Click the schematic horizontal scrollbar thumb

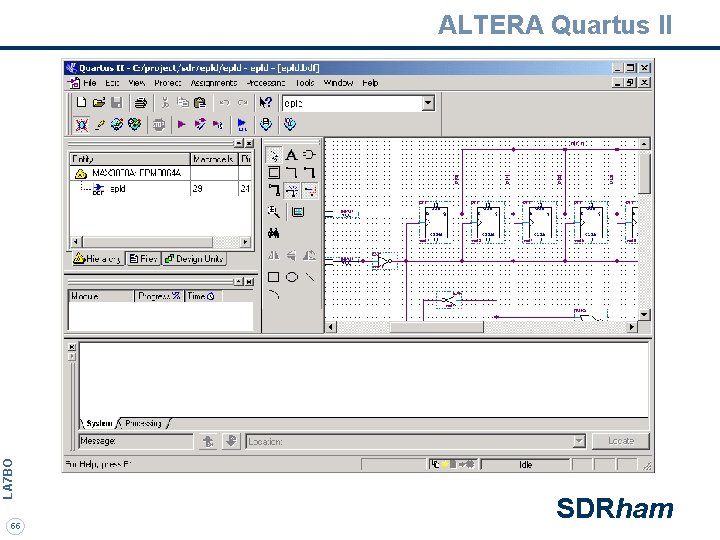[x=436, y=327]
